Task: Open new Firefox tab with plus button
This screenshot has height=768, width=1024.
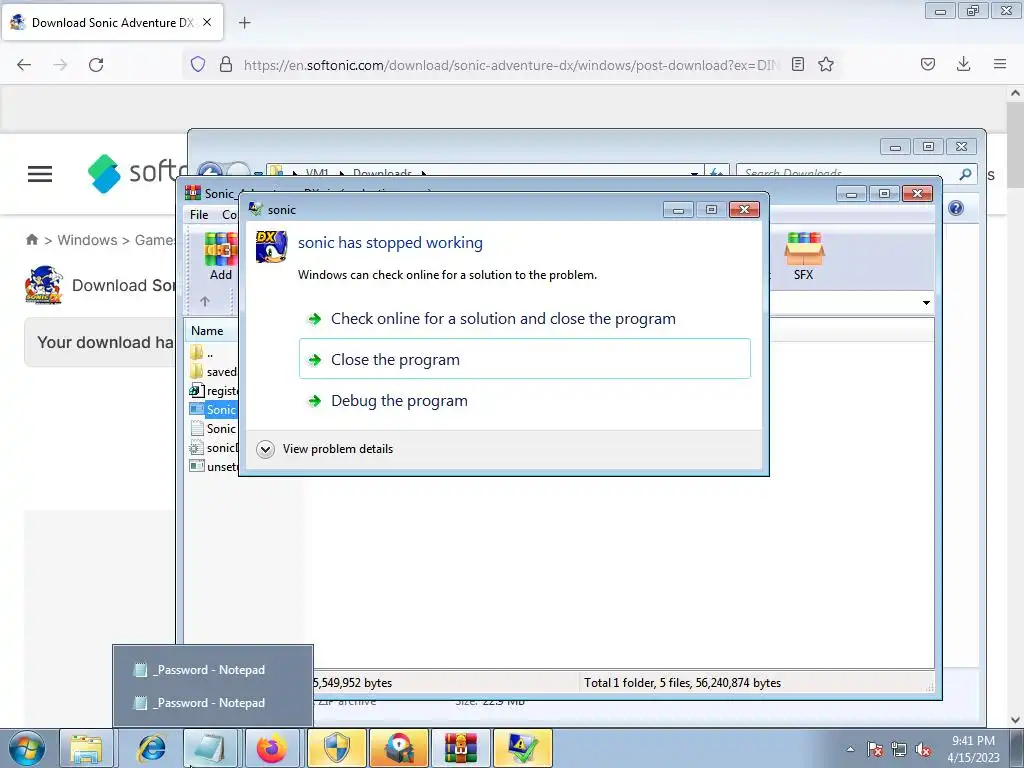Action: [x=244, y=23]
